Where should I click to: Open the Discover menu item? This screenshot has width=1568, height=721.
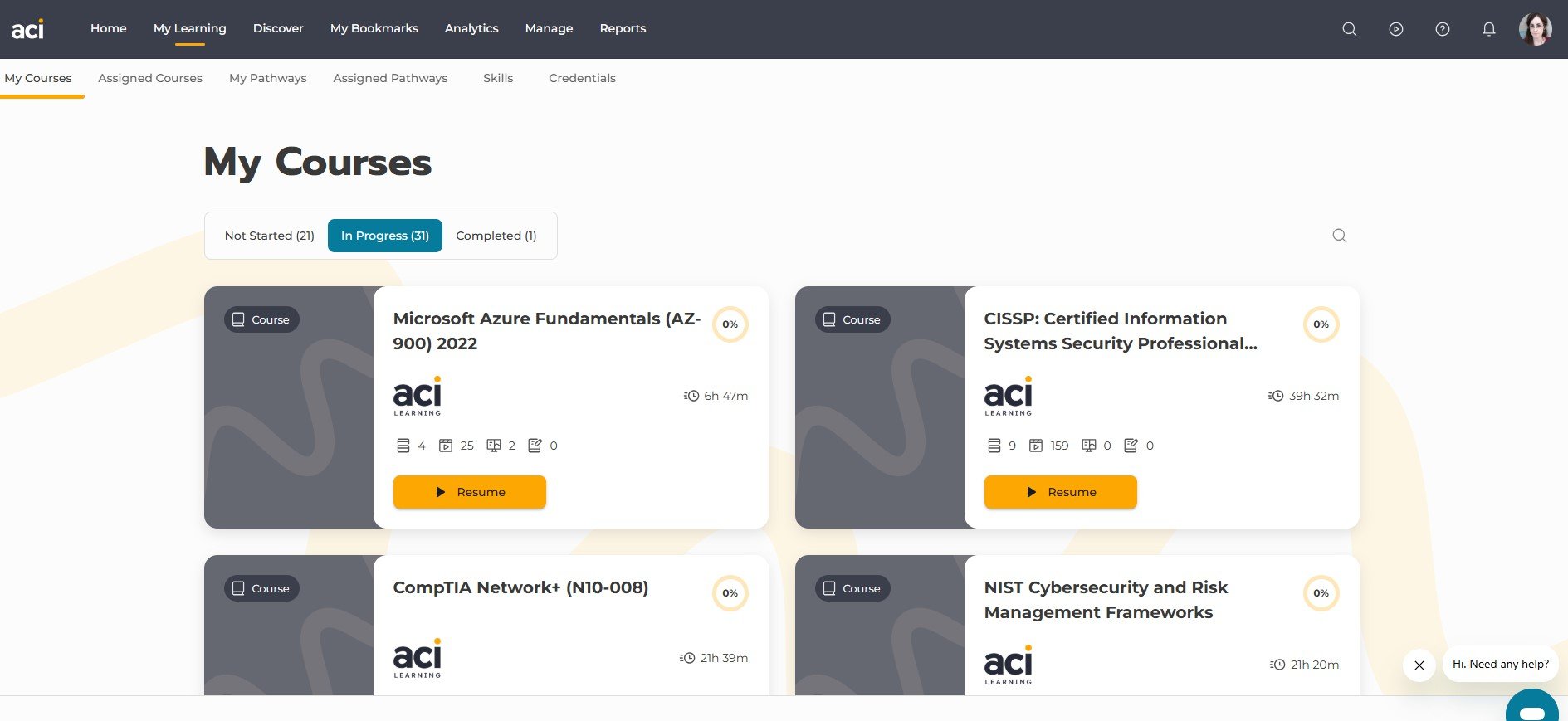[278, 28]
